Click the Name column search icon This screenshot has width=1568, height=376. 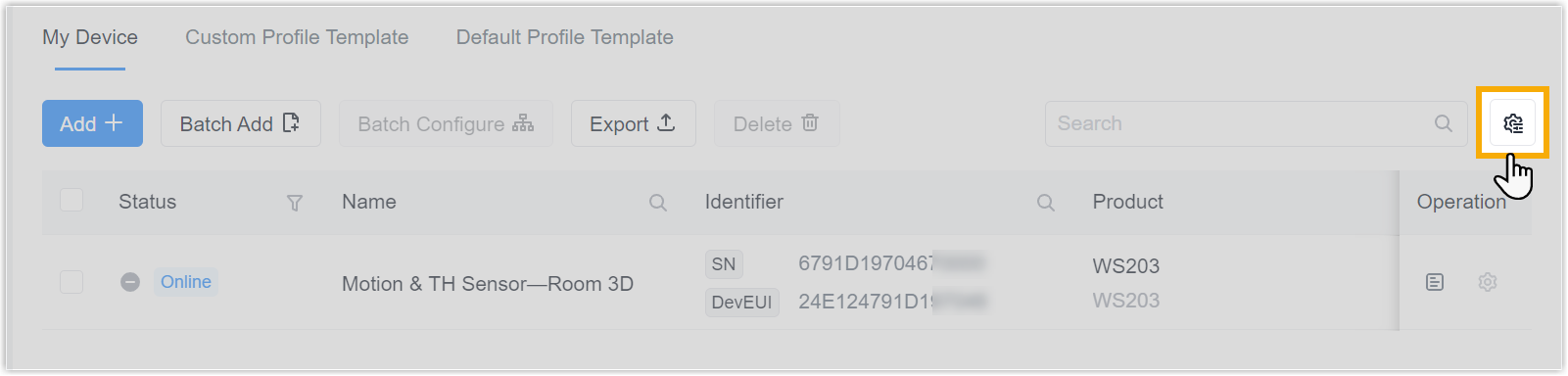(x=658, y=203)
